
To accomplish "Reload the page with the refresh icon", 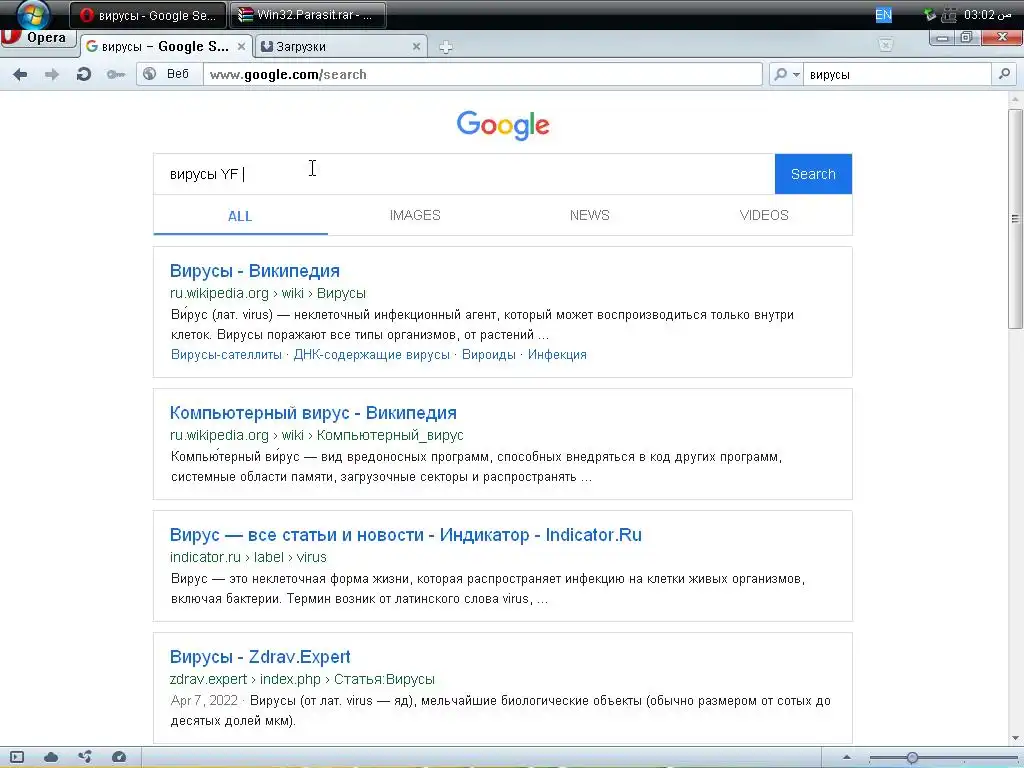I will pyautogui.click(x=84, y=74).
